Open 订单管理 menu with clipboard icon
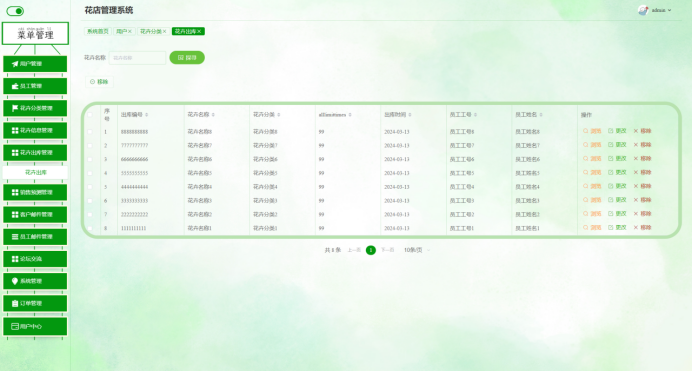This screenshot has height=371, width=693. 35,303
